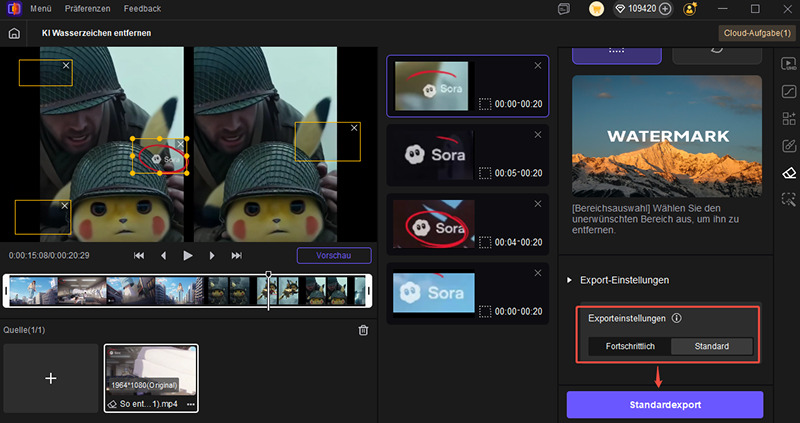The width and height of the screenshot is (800, 423).
Task: Skip to the beginning of the video
Action: pos(139,256)
